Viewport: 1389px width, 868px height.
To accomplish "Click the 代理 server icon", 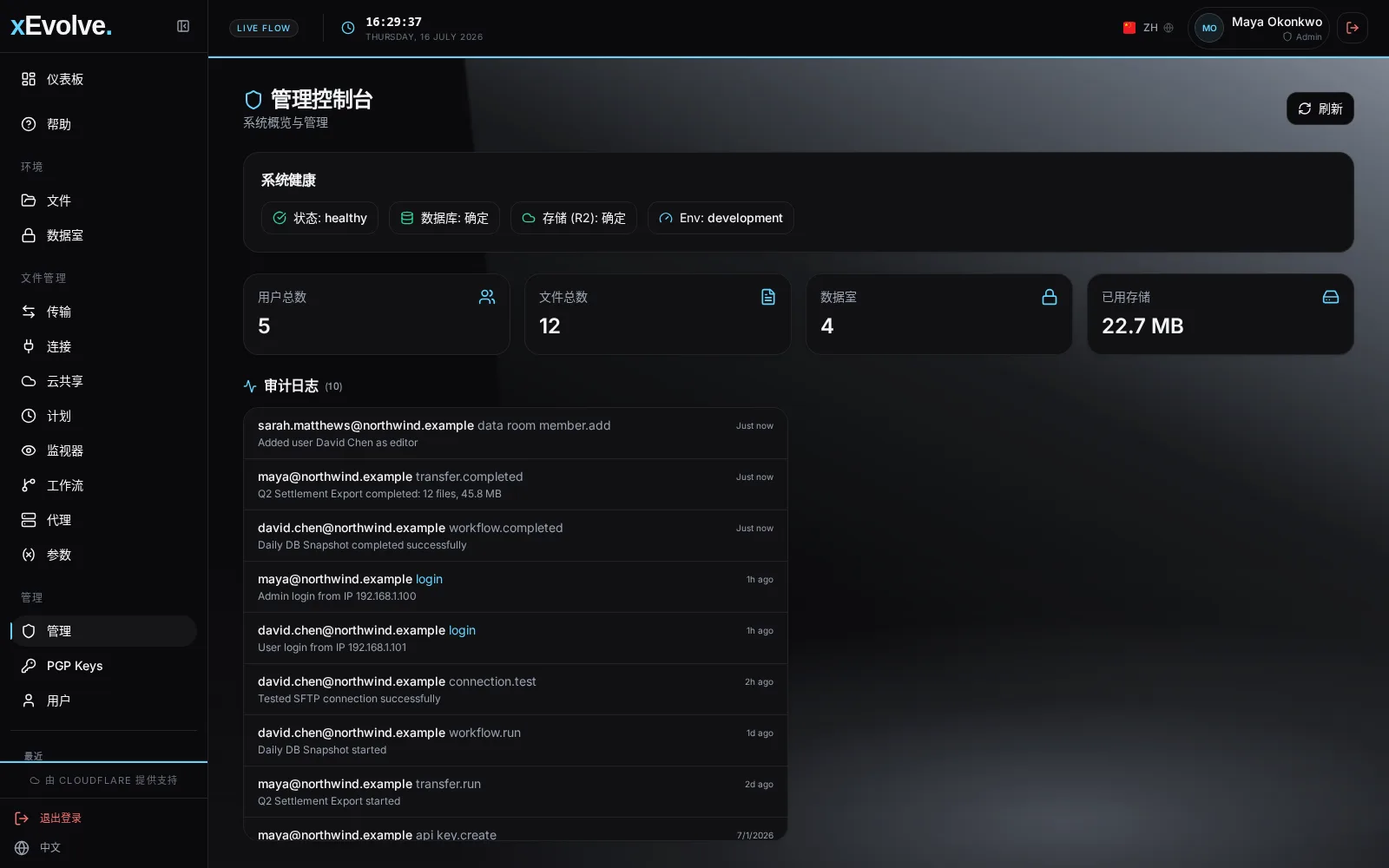I will (29, 520).
